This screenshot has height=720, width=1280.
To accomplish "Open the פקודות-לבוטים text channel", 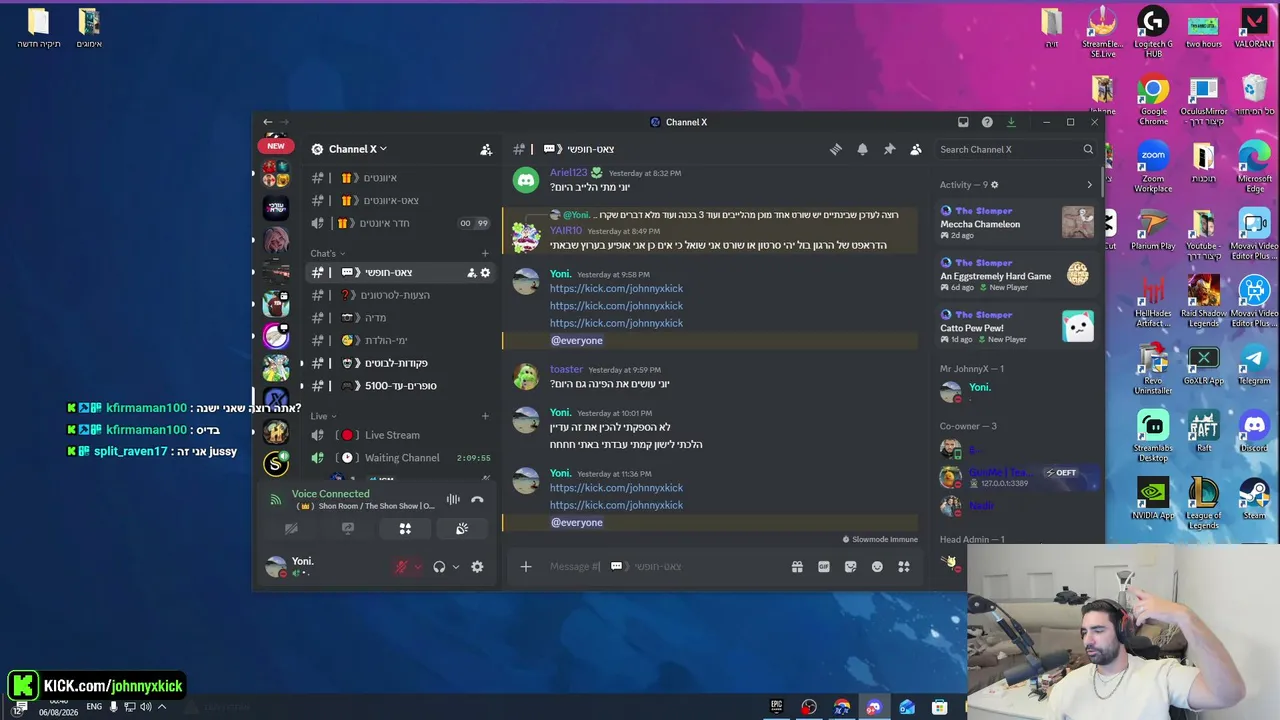I will point(400,363).
